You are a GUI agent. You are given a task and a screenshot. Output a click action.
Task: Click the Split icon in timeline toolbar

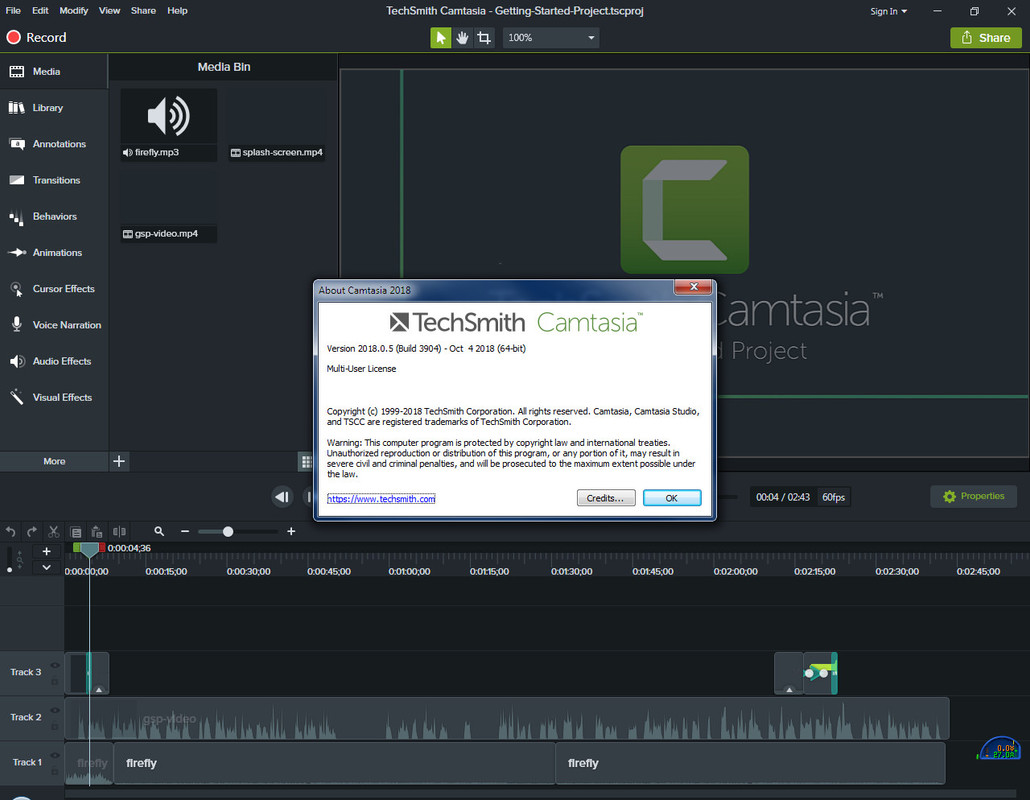[119, 531]
